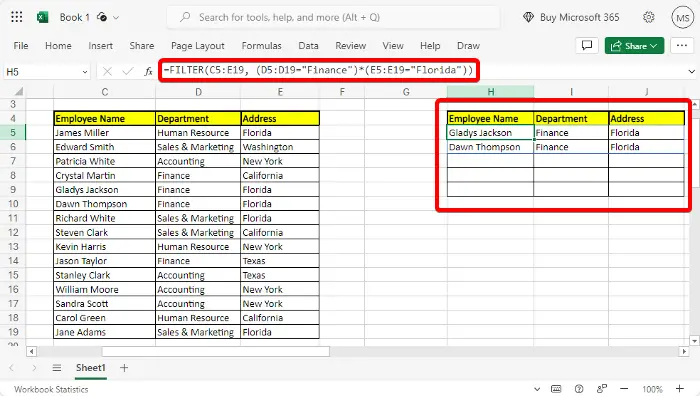Open the Review tab

350,46
